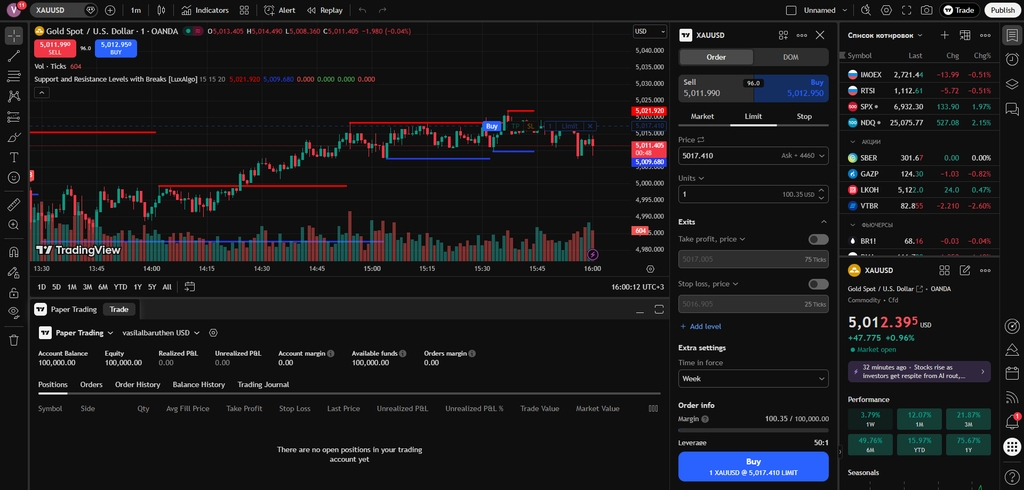Maximize the trading panel
Screen dimensions: 1024x490
659,309
